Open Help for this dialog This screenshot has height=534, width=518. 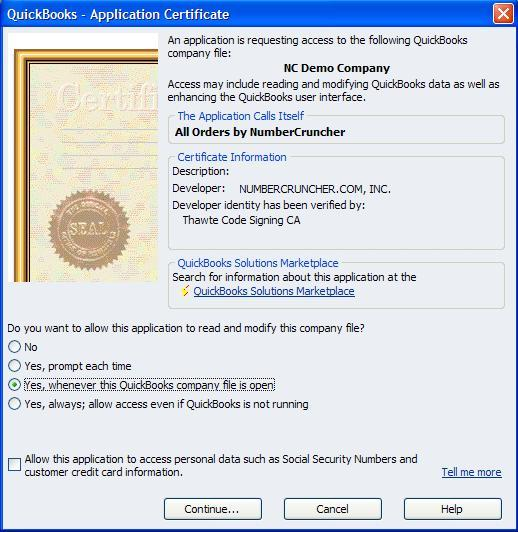tap(453, 509)
